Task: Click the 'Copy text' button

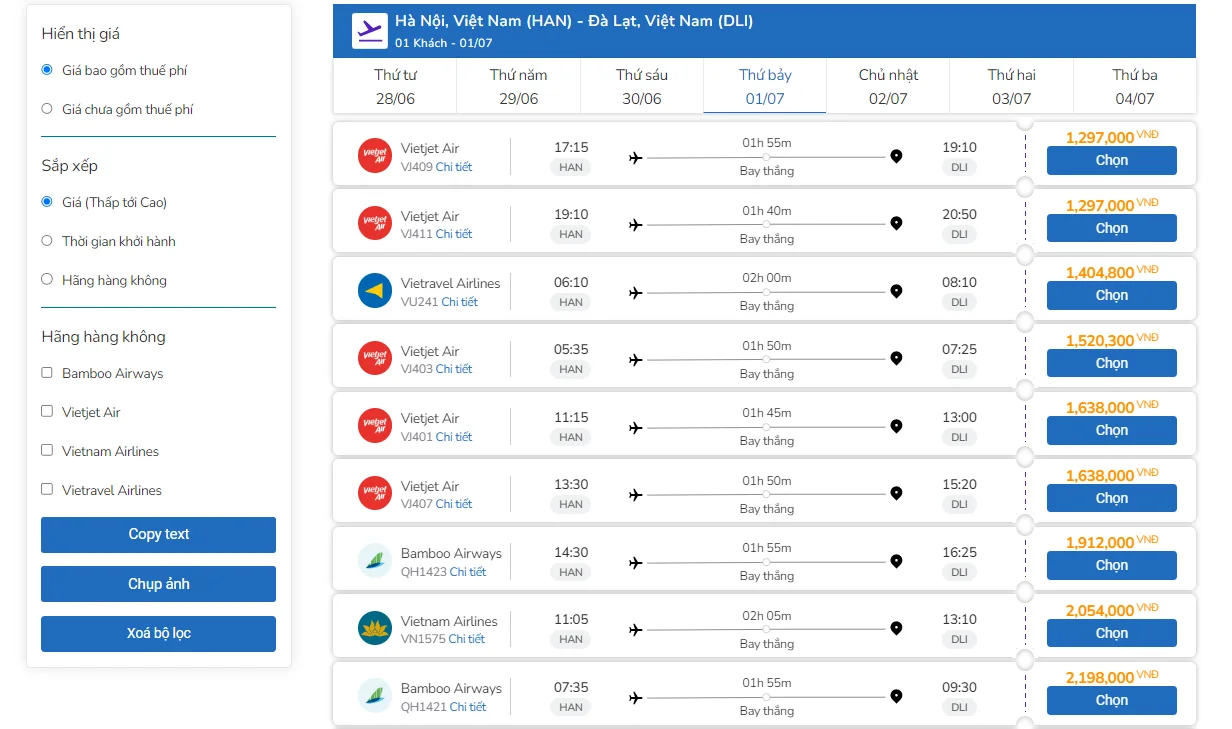Action: [158, 534]
